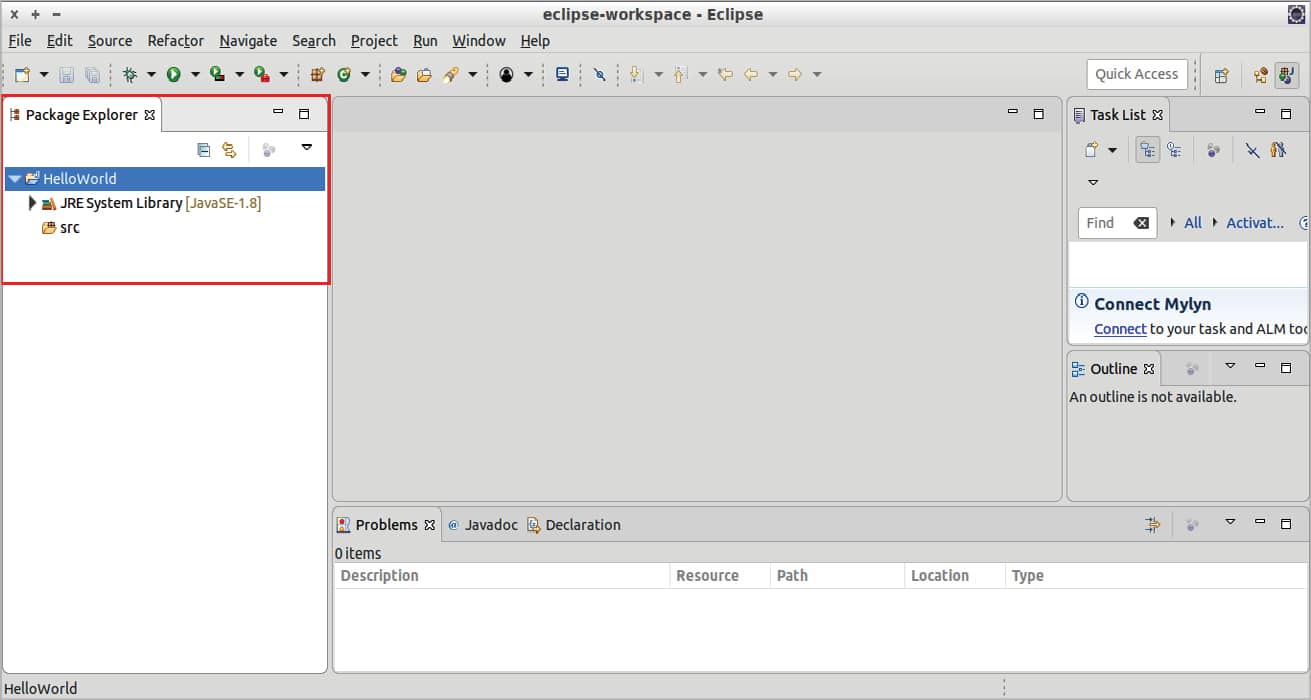The image size is (1311, 700).
Task: Click the Open Type icon in toolbar
Action: click(x=398, y=74)
